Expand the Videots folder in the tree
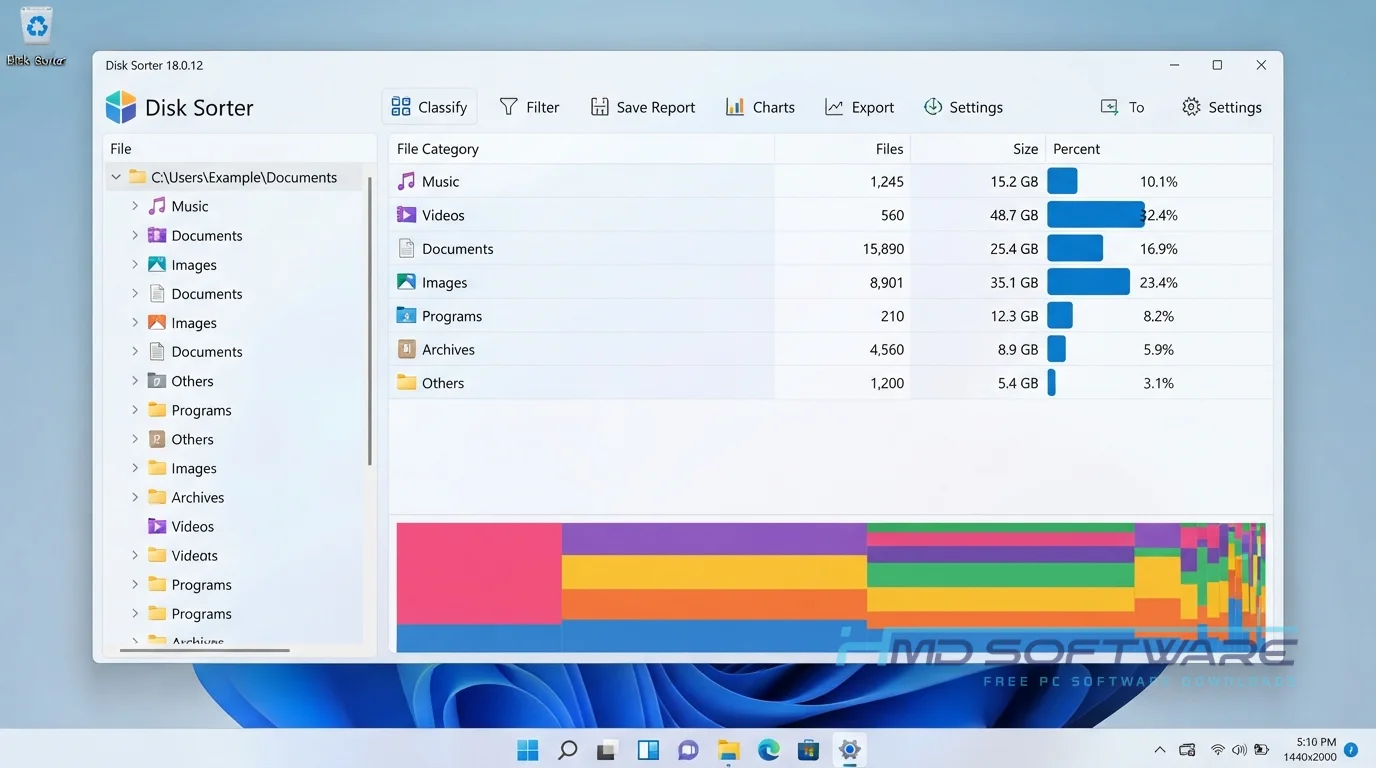This screenshot has width=1376, height=768. 135,555
